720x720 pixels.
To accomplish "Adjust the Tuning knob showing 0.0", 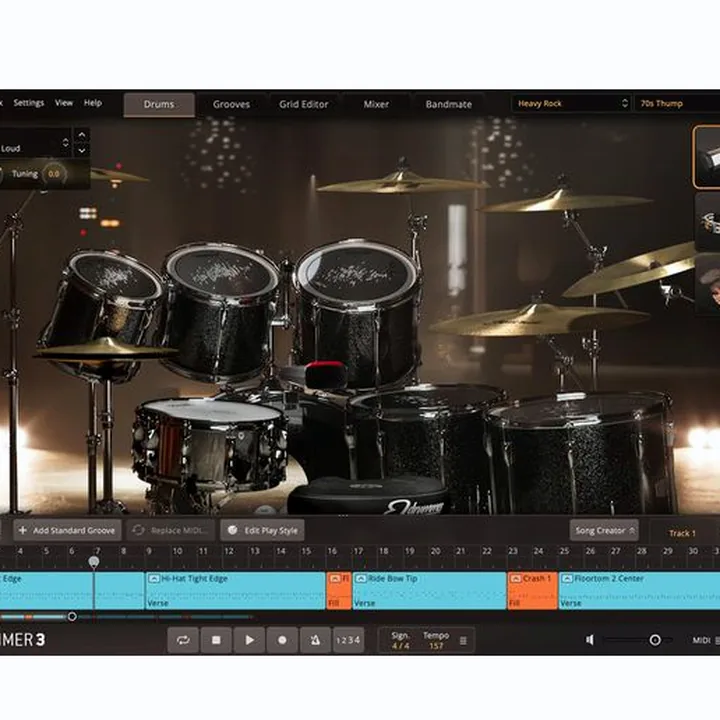I will click(54, 174).
